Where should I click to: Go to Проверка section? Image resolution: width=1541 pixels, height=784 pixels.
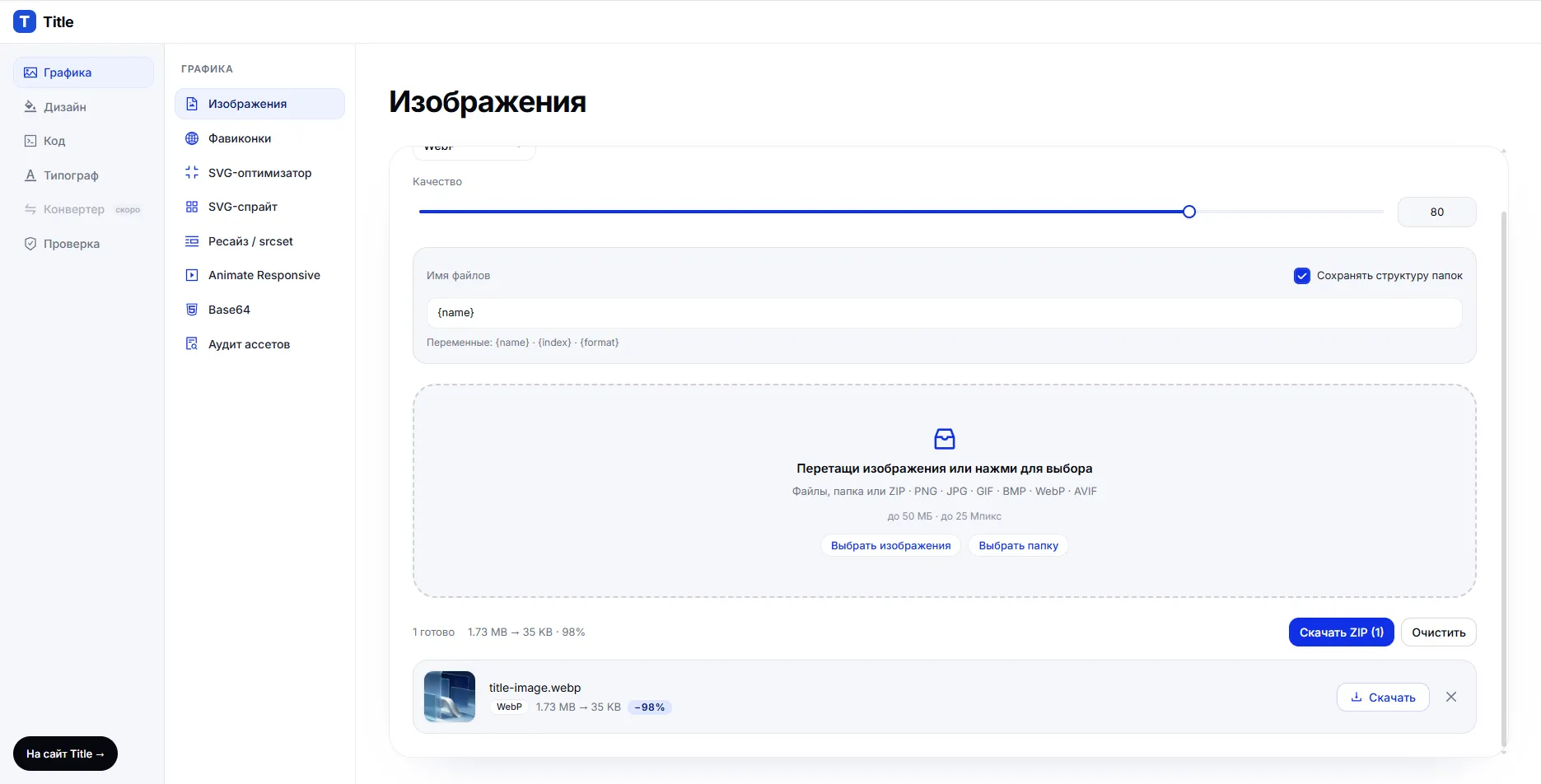tap(83, 244)
